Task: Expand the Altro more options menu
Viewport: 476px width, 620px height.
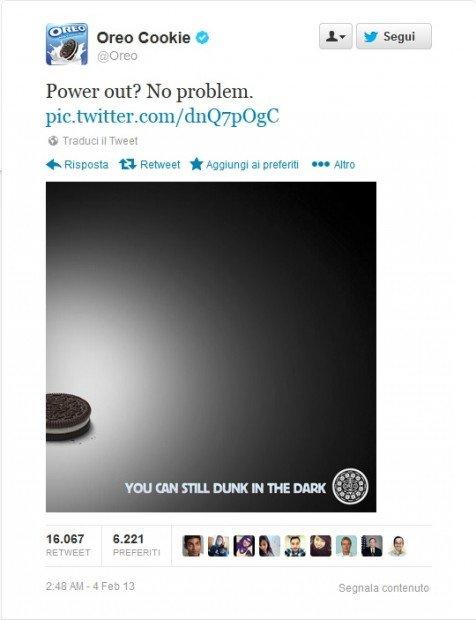Action: click(x=333, y=164)
